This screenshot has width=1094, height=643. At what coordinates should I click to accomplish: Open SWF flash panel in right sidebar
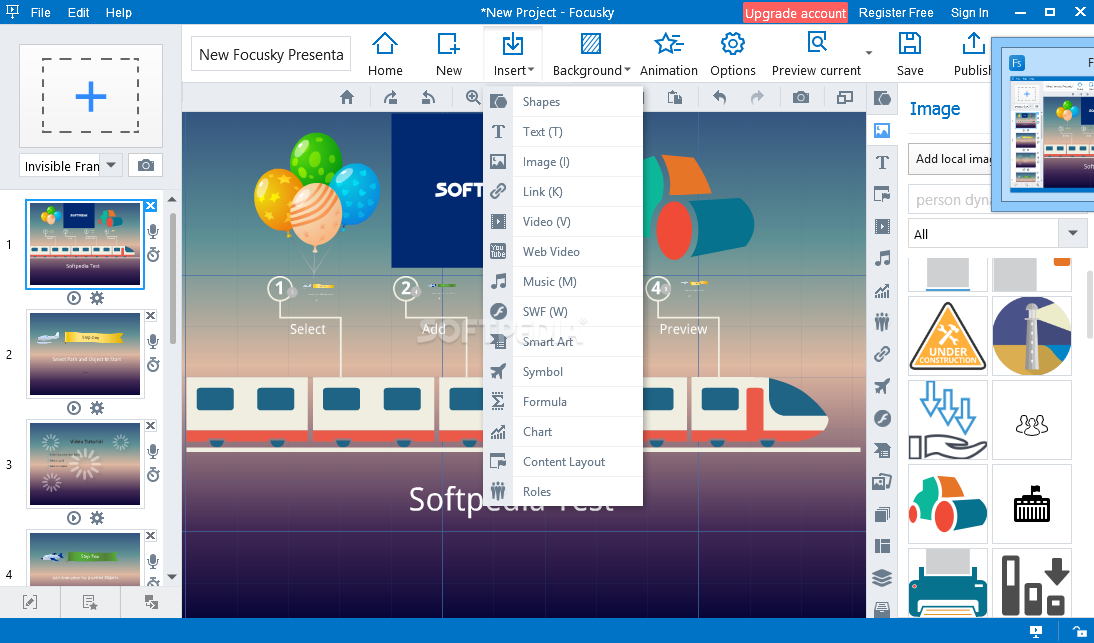coord(882,418)
